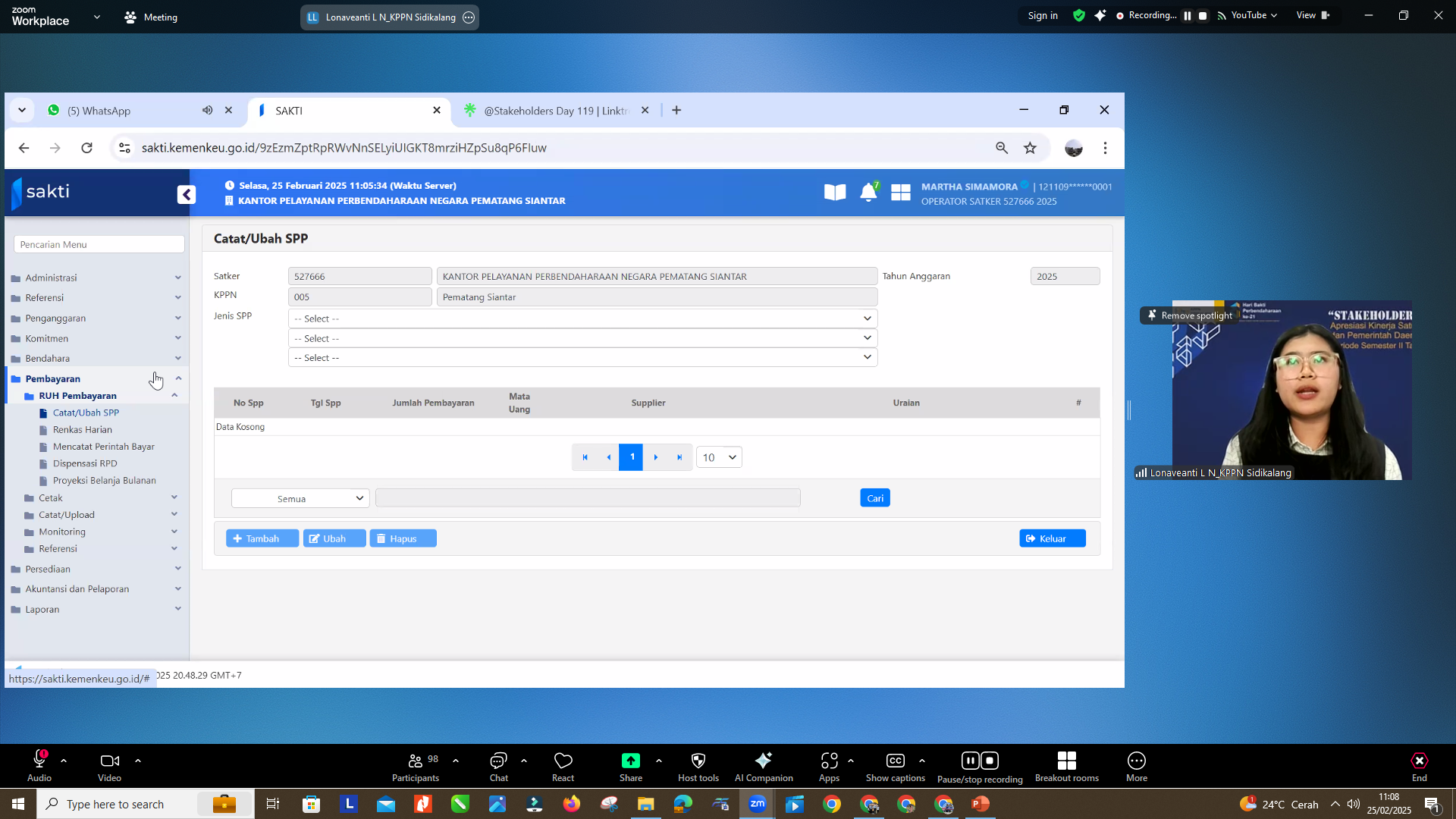Turn on Show captions
This screenshot has height=819, width=1456.
click(x=895, y=766)
